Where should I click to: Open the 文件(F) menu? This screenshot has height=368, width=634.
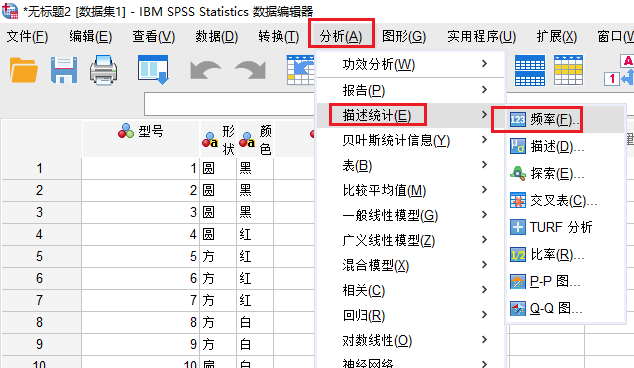point(27,37)
